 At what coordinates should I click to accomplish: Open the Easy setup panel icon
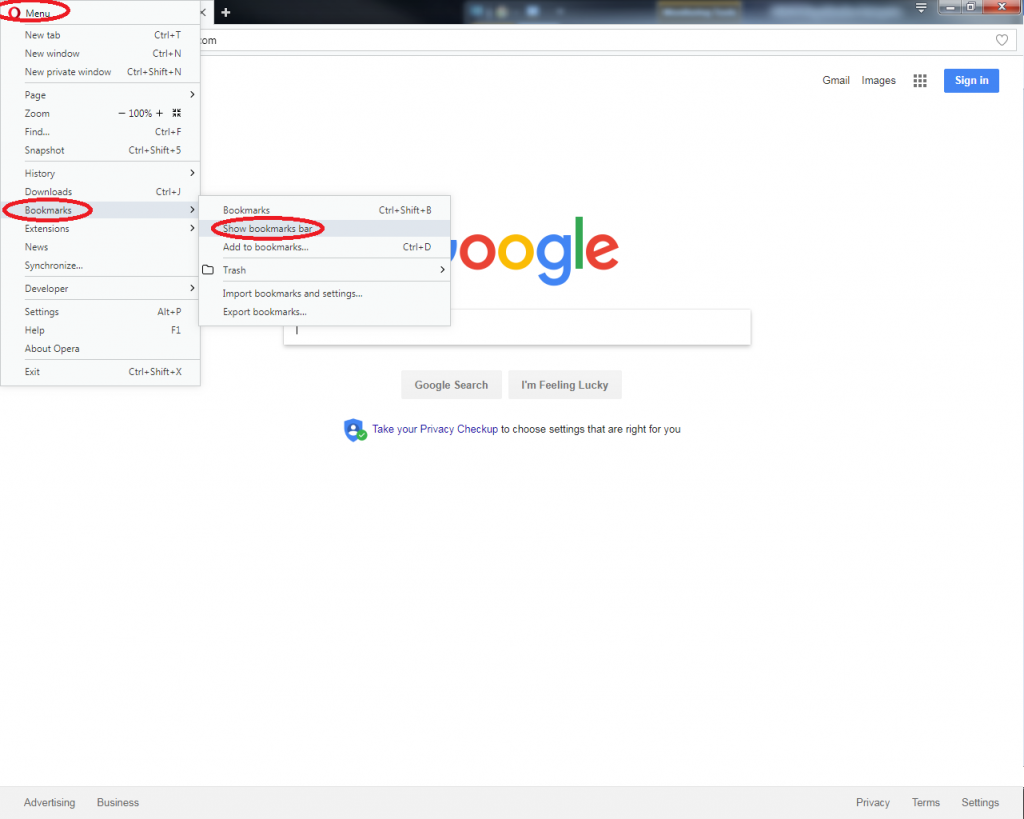pos(921,7)
